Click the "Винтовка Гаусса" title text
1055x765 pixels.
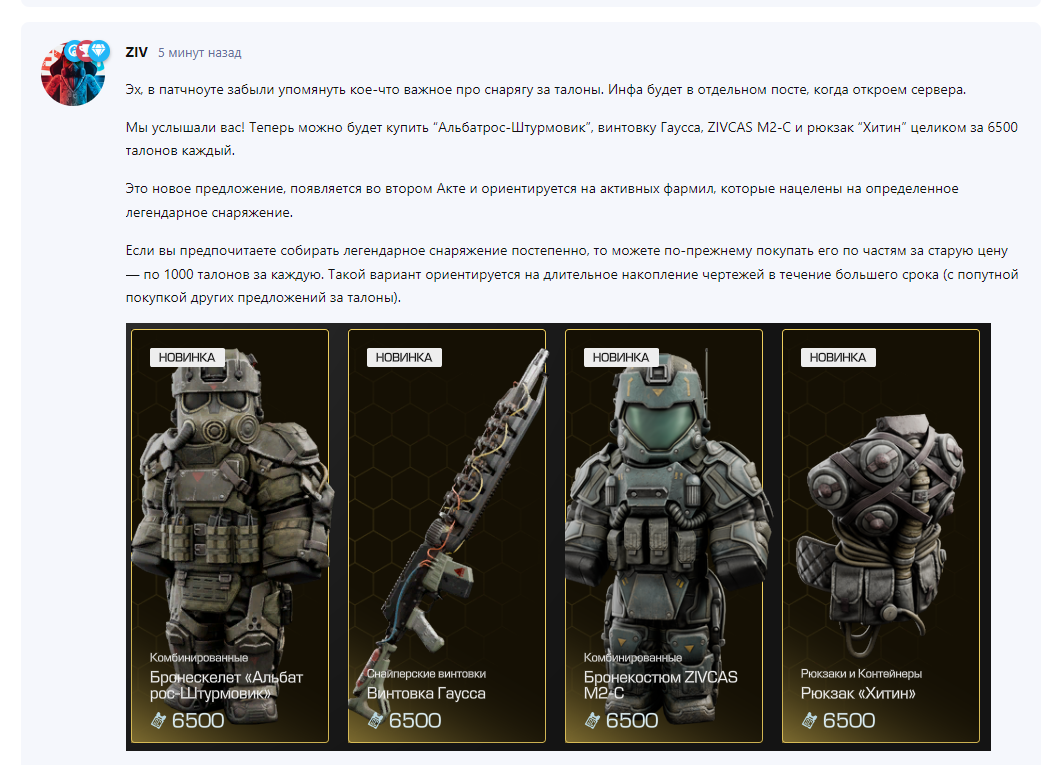pyautogui.click(x=426, y=693)
